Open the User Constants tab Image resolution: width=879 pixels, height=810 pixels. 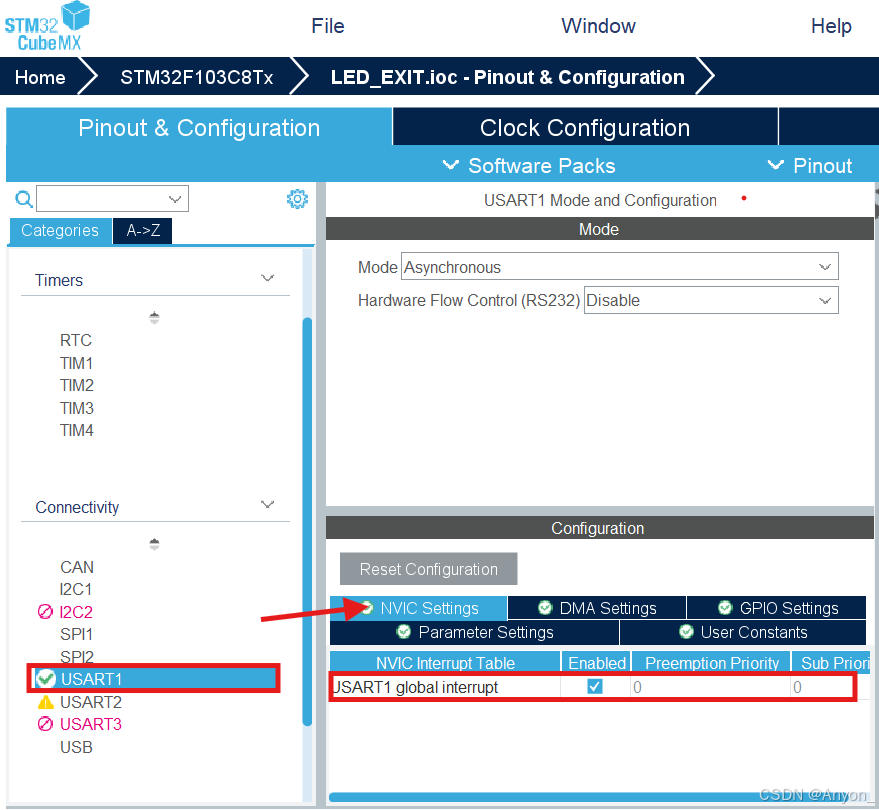[x=743, y=632]
